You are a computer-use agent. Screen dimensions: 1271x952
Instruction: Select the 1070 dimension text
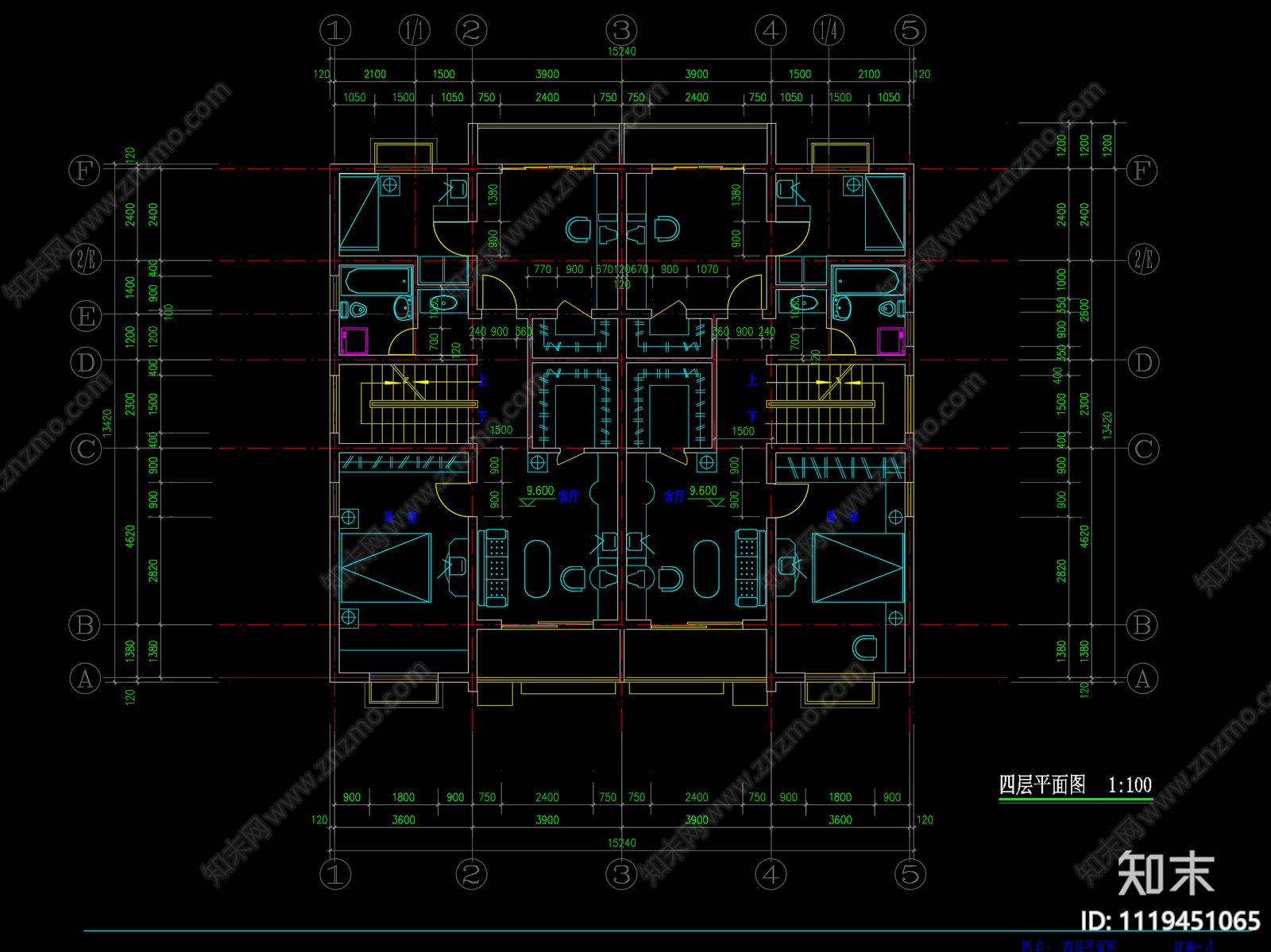(x=707, y=269)
